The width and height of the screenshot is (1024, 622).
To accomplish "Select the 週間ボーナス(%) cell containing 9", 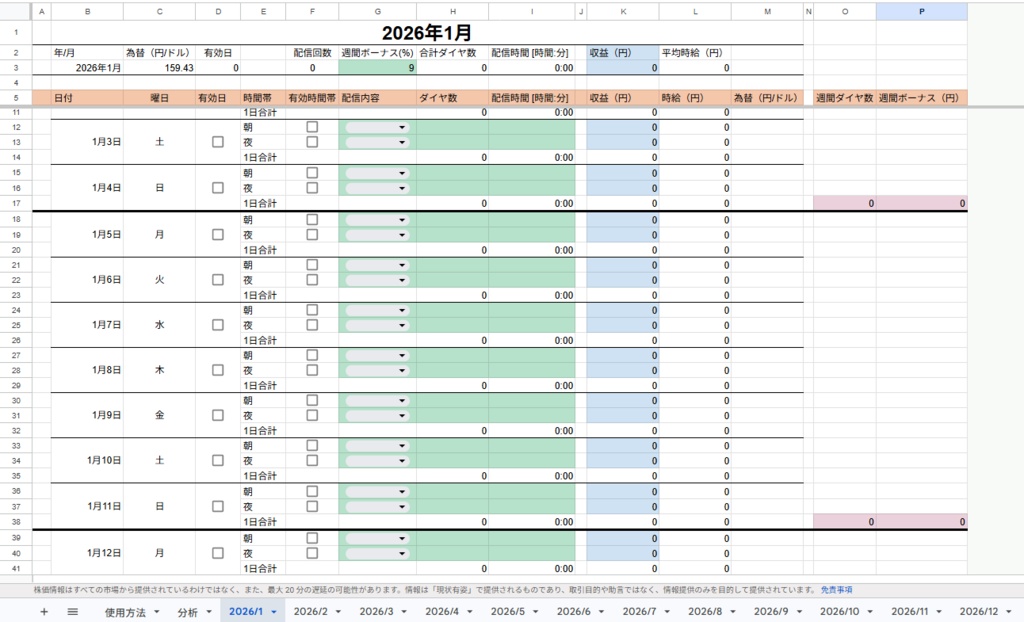I will (377, 67).
